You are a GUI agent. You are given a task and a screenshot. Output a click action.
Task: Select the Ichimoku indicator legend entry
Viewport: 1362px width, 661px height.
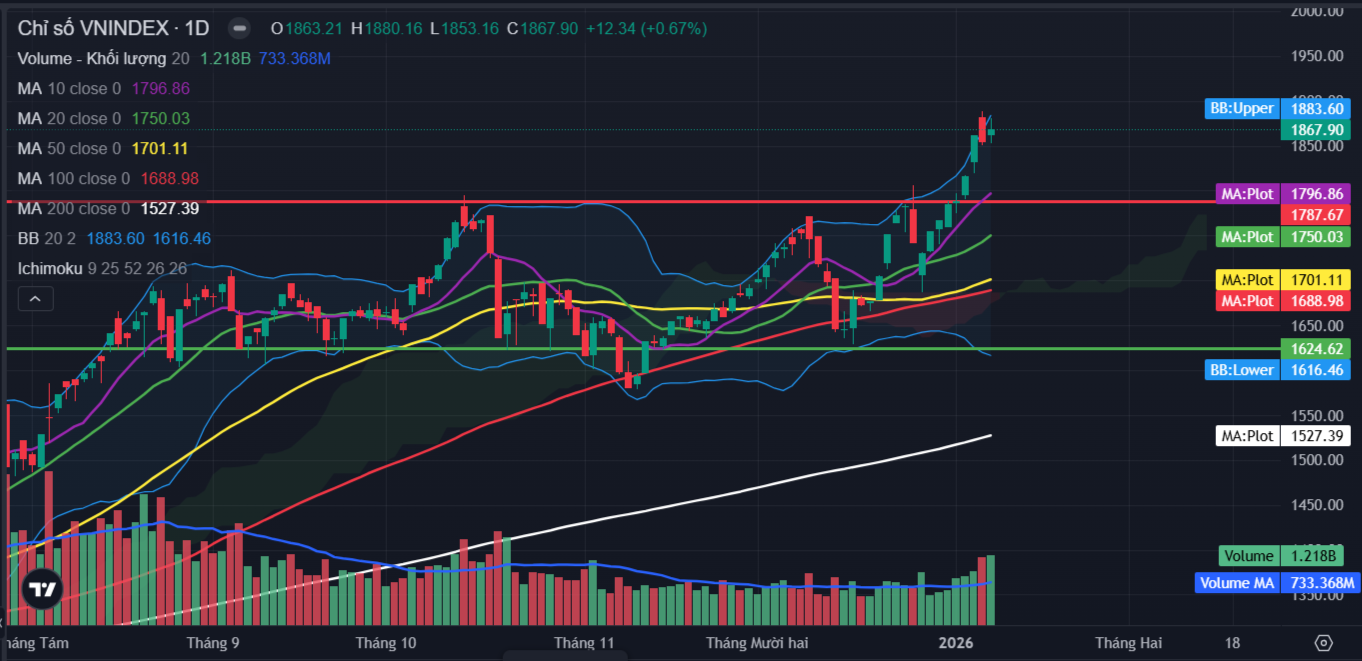coord(50,268)
